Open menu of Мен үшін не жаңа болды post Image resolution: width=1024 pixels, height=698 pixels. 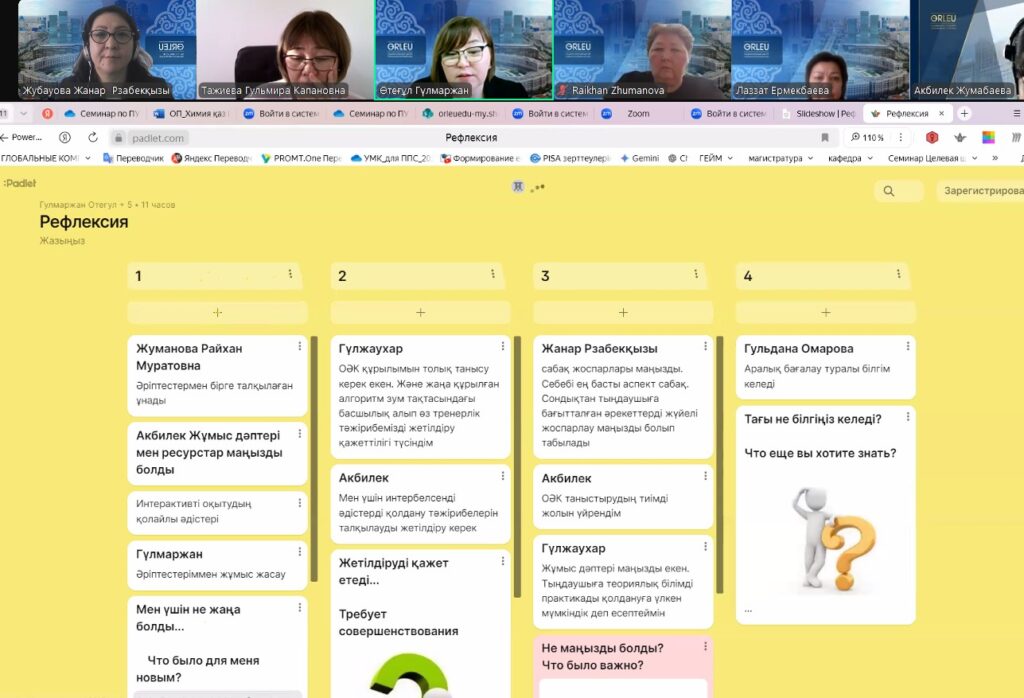(300, 608)
